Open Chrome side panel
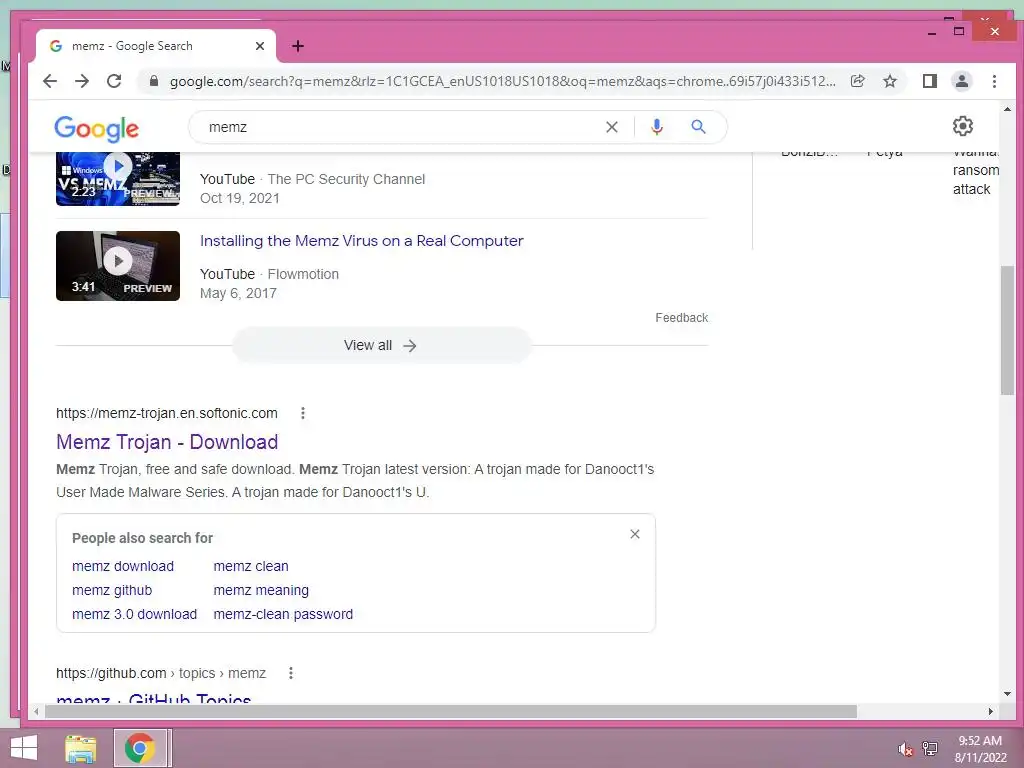Viewport: 1024px width, 768px height. 929,81
